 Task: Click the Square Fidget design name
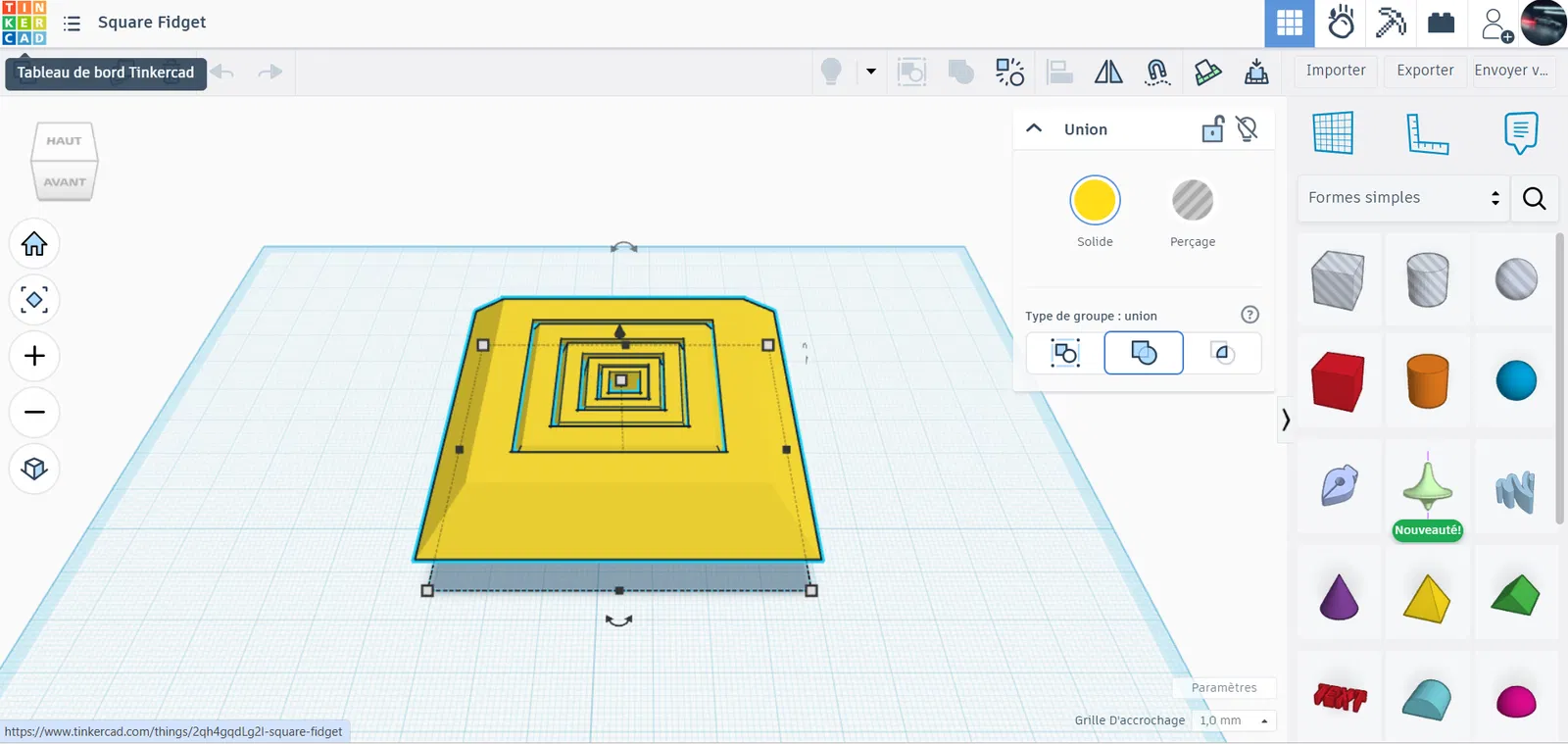point(152,22)
